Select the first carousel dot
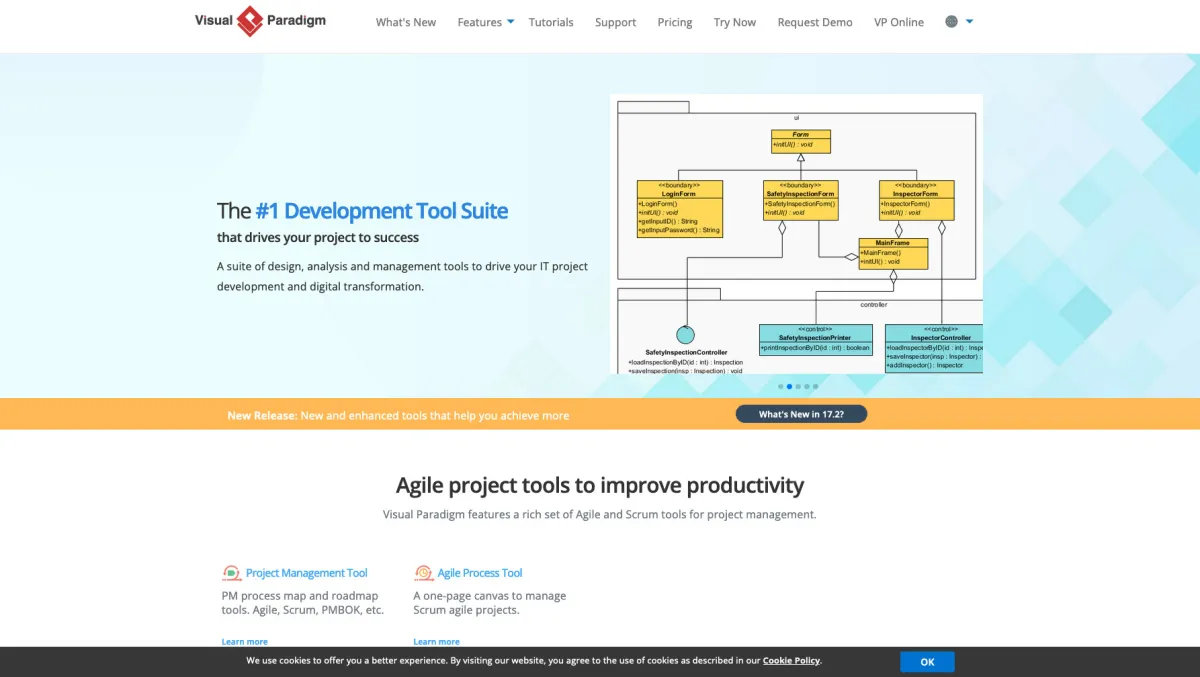 [781, 386]
